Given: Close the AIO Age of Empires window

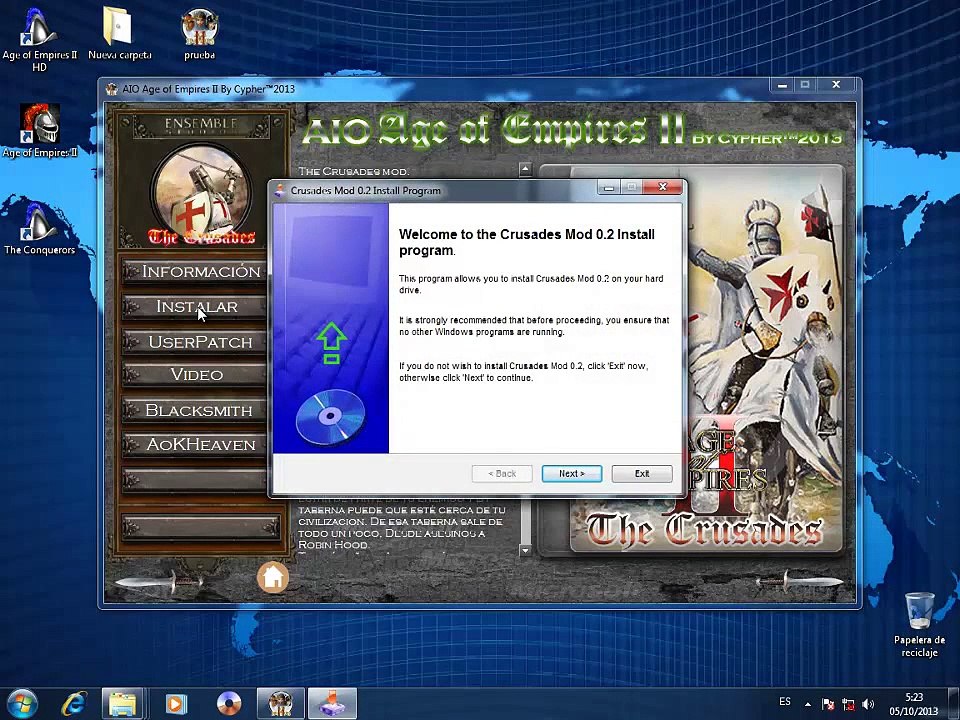Looking at the screenshot, I should coord(836,84).
